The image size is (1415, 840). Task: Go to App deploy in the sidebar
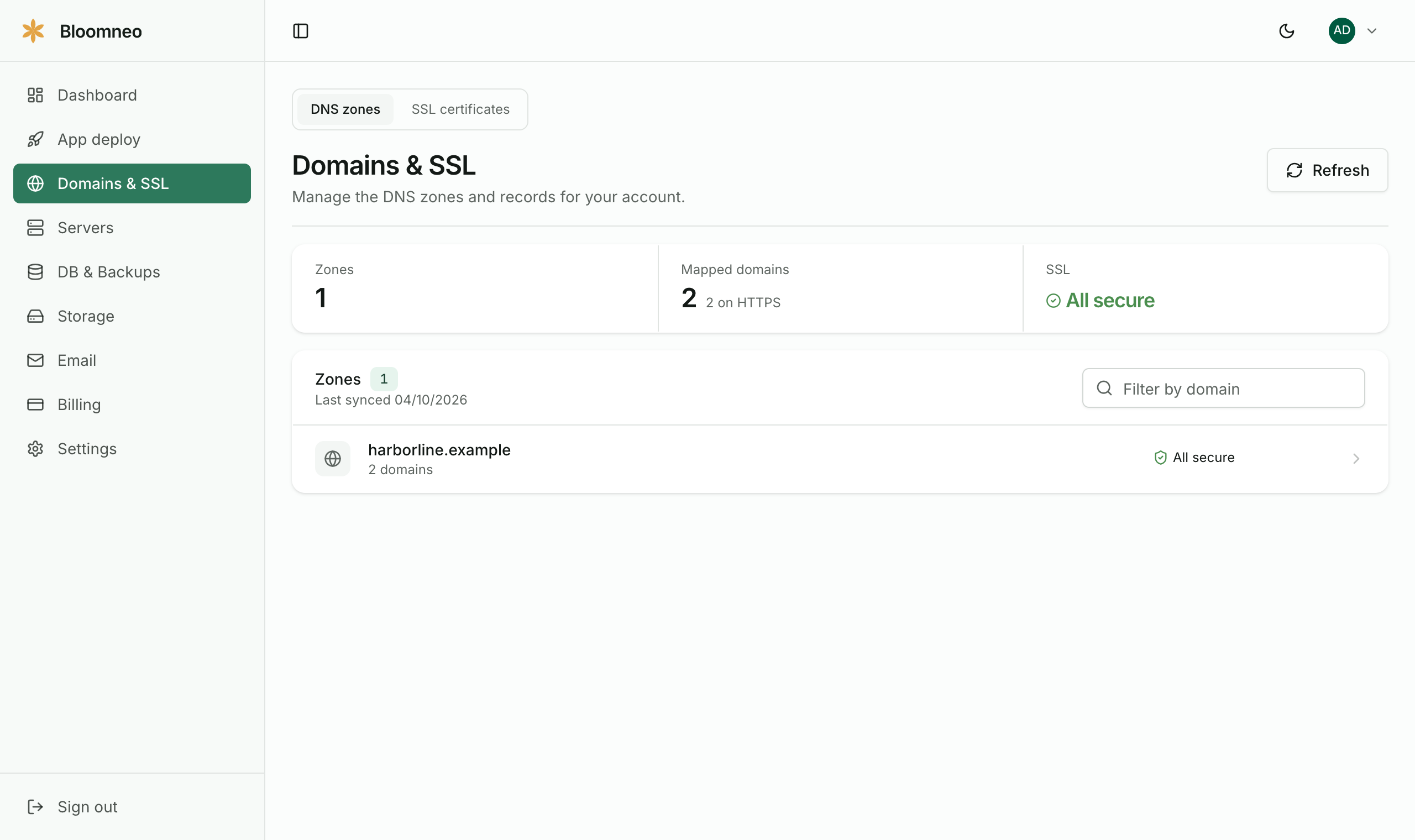(132, 139)
